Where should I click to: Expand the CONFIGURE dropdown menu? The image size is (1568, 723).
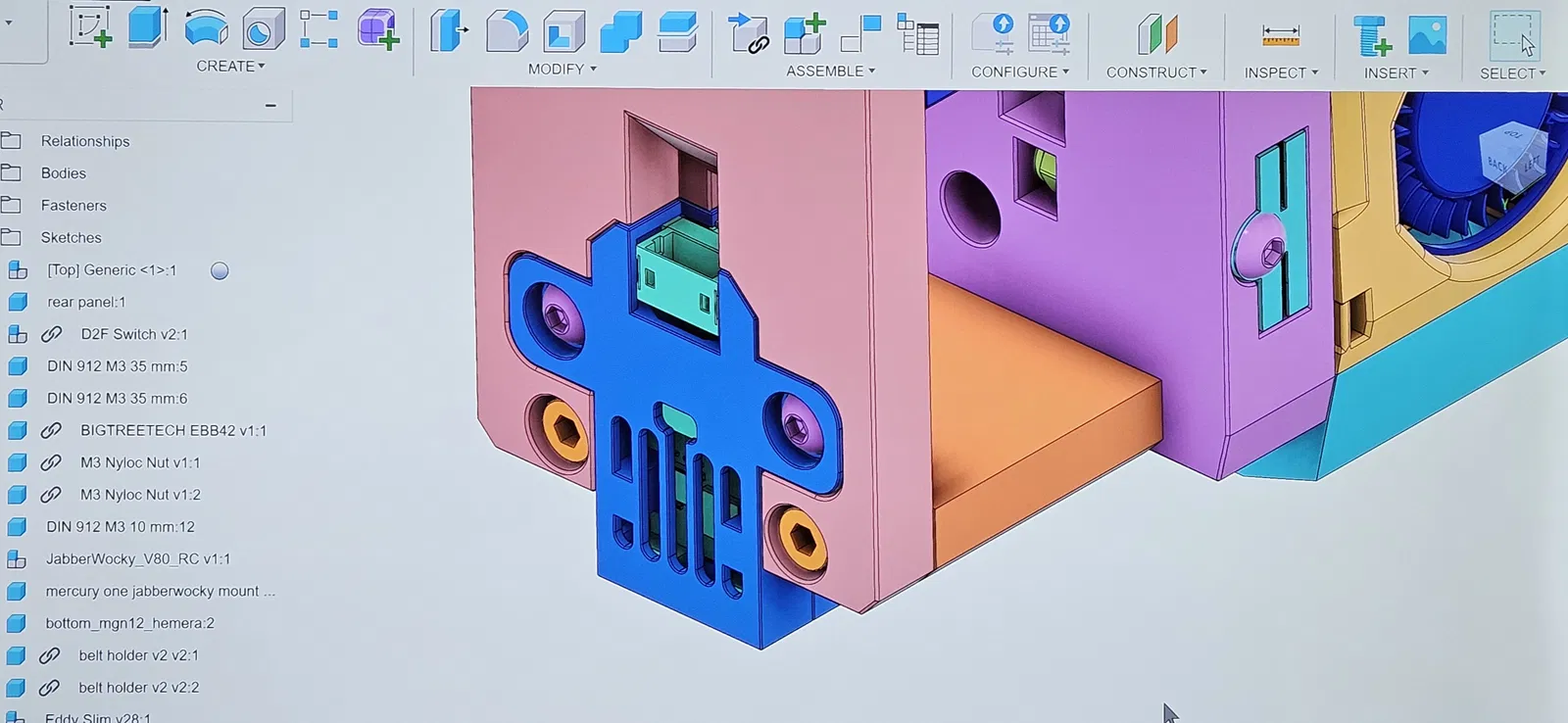coord(1020,72)
